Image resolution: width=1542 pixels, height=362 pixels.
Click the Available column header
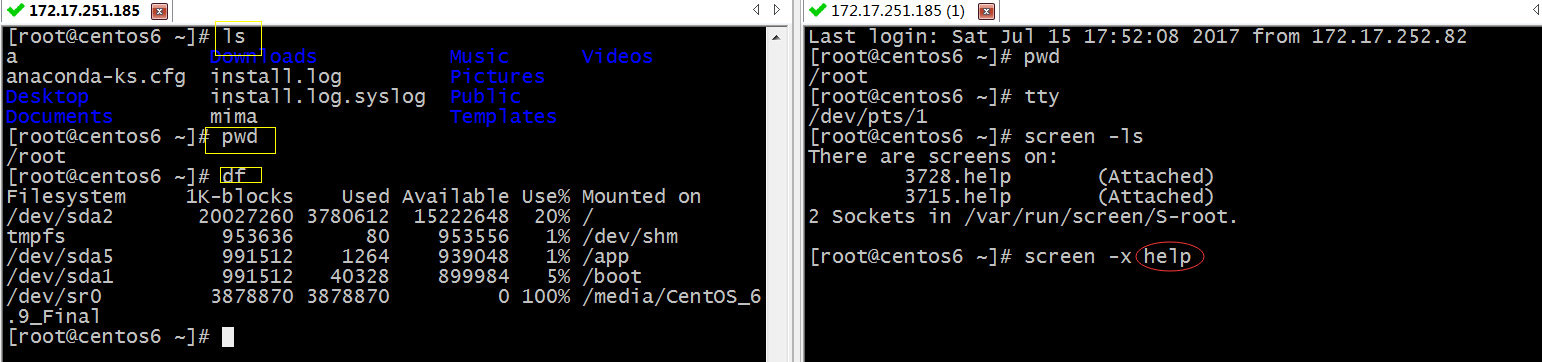coord(455,197)
